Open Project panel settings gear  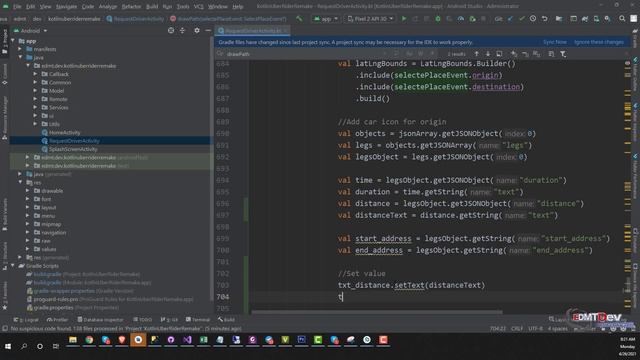pos(197,31)
